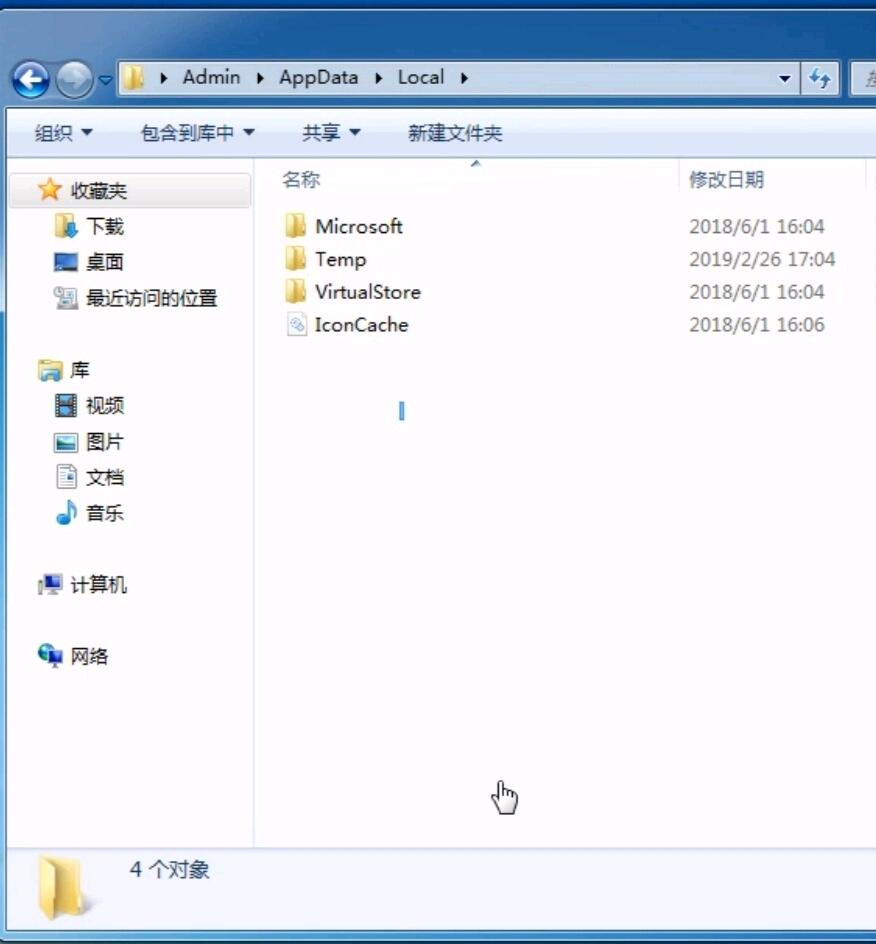Open the 图片 library
The height and width of the screenshot is (944, 876).
[x=105, y=442]
